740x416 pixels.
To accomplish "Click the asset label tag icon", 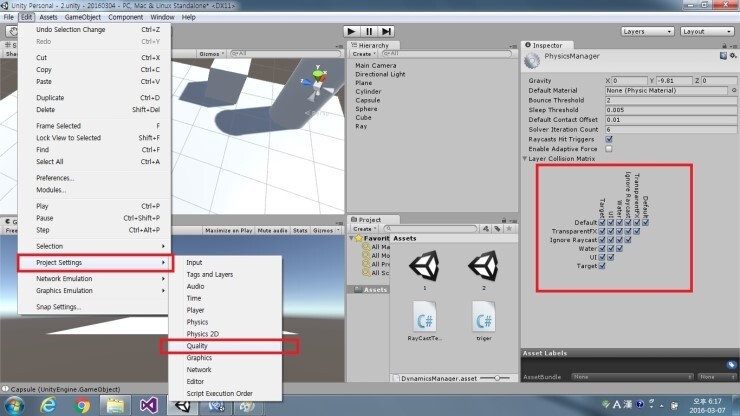I will click(731, 365).
